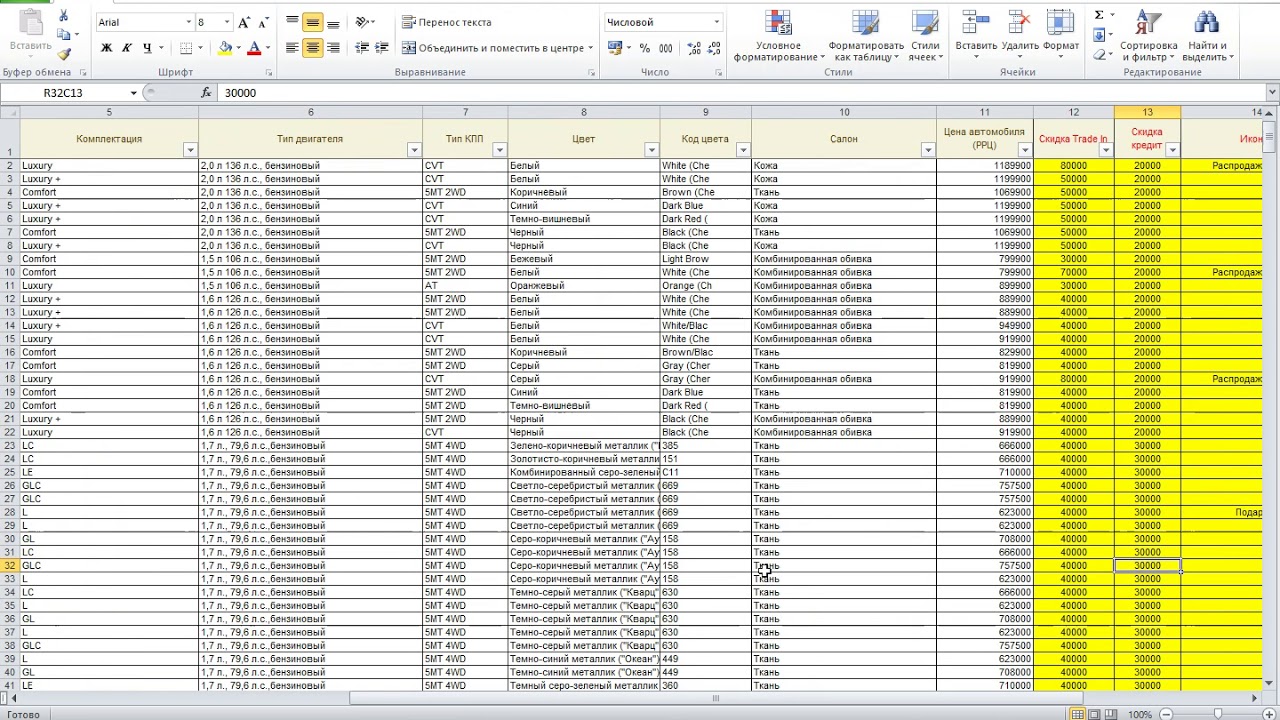
Task: Click the zoom slider handle
Action: tap(1217, 714)
